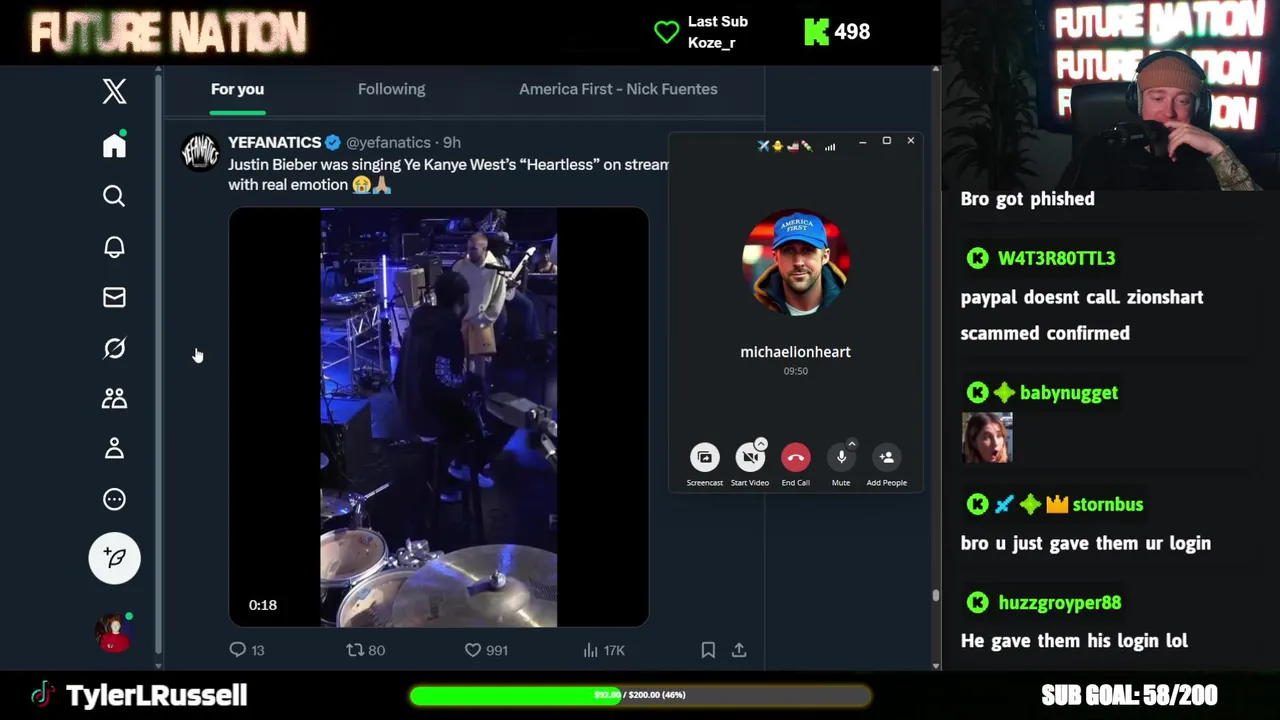Open More circle ellipsis icon
Image resolution: width=1280 pixels, height=720 pixels.
click(114, 499)
